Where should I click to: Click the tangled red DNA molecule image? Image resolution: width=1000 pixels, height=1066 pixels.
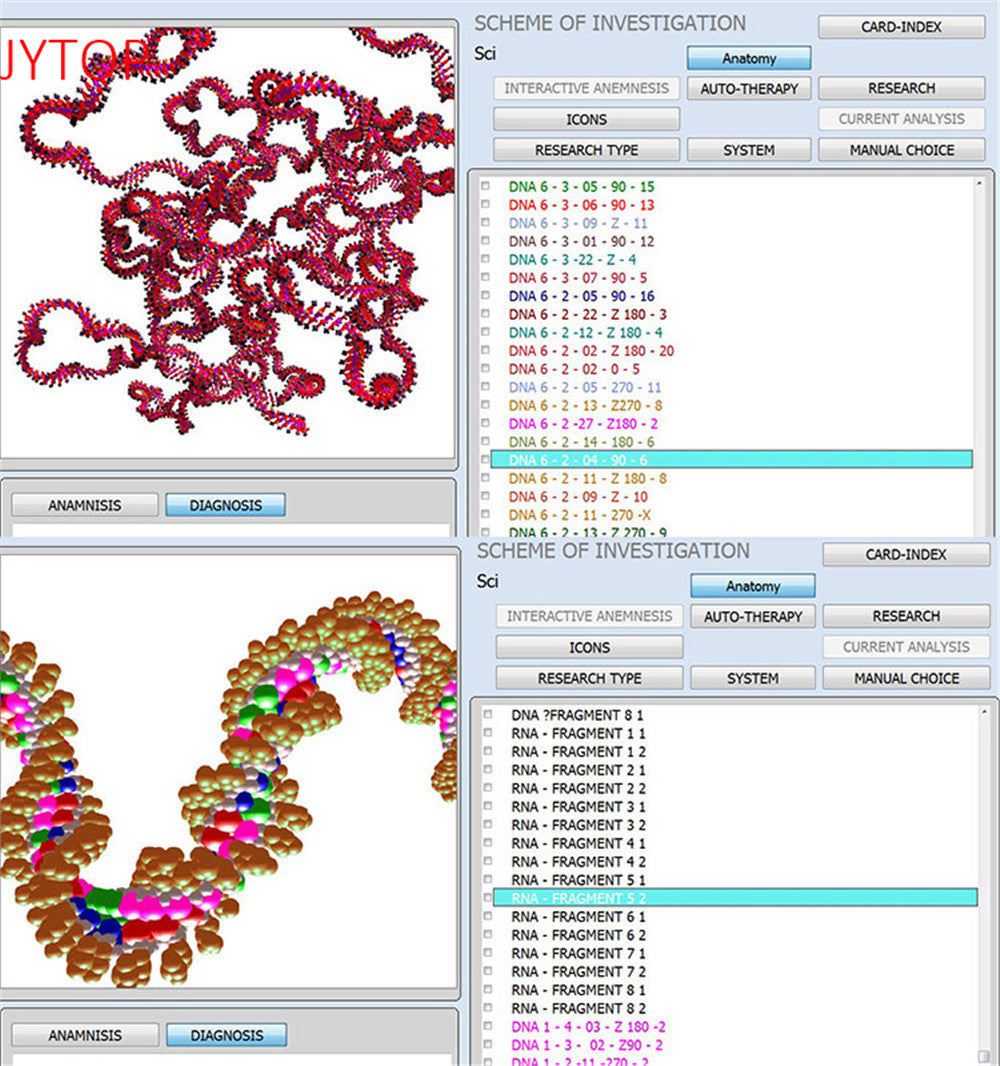[228, 240]
